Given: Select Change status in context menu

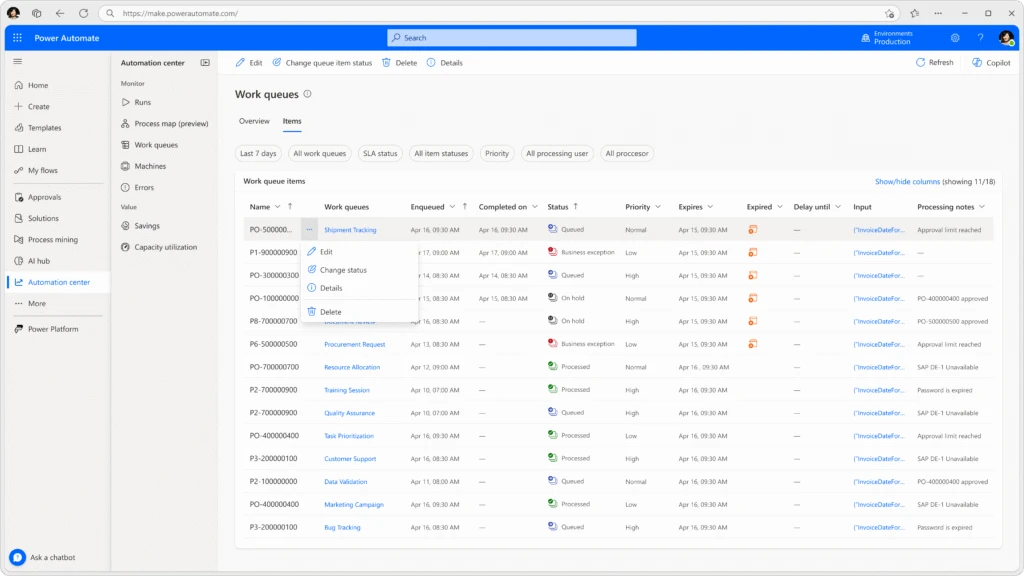Looking at the screenshot, I should 343,270.
